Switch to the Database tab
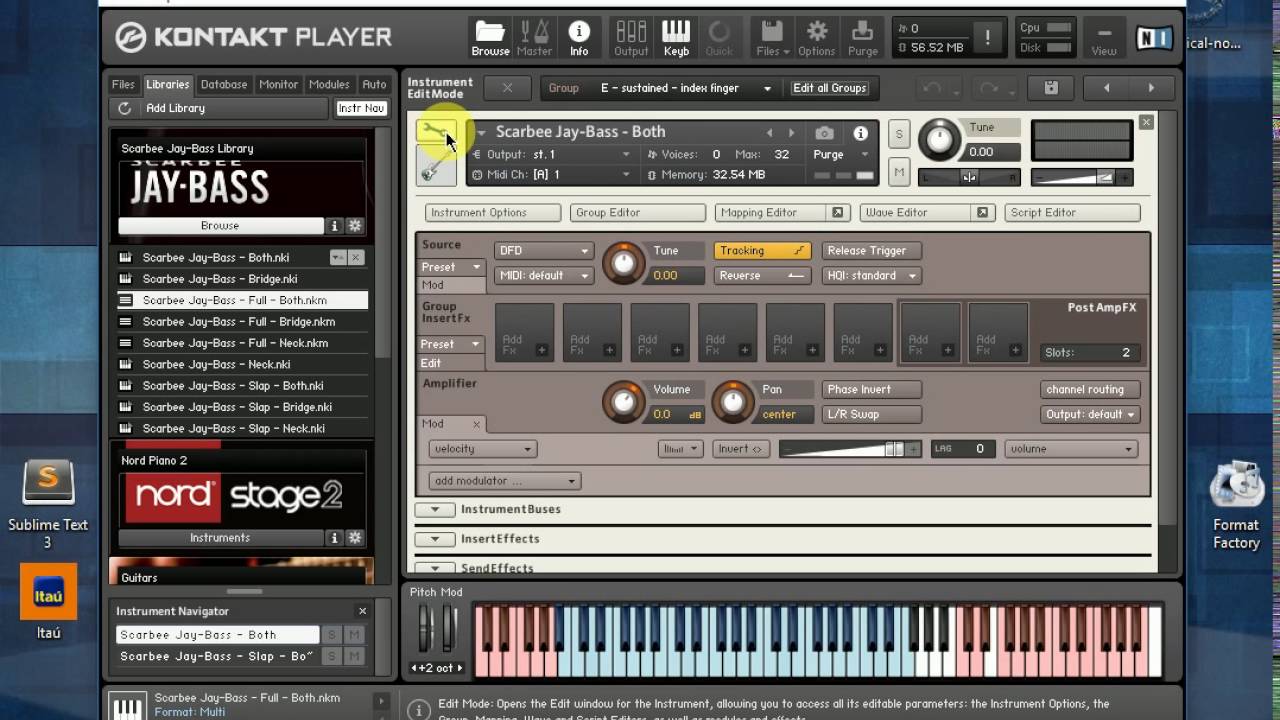1280x720 pixels. pyautogui.click(x=223, y=85)
